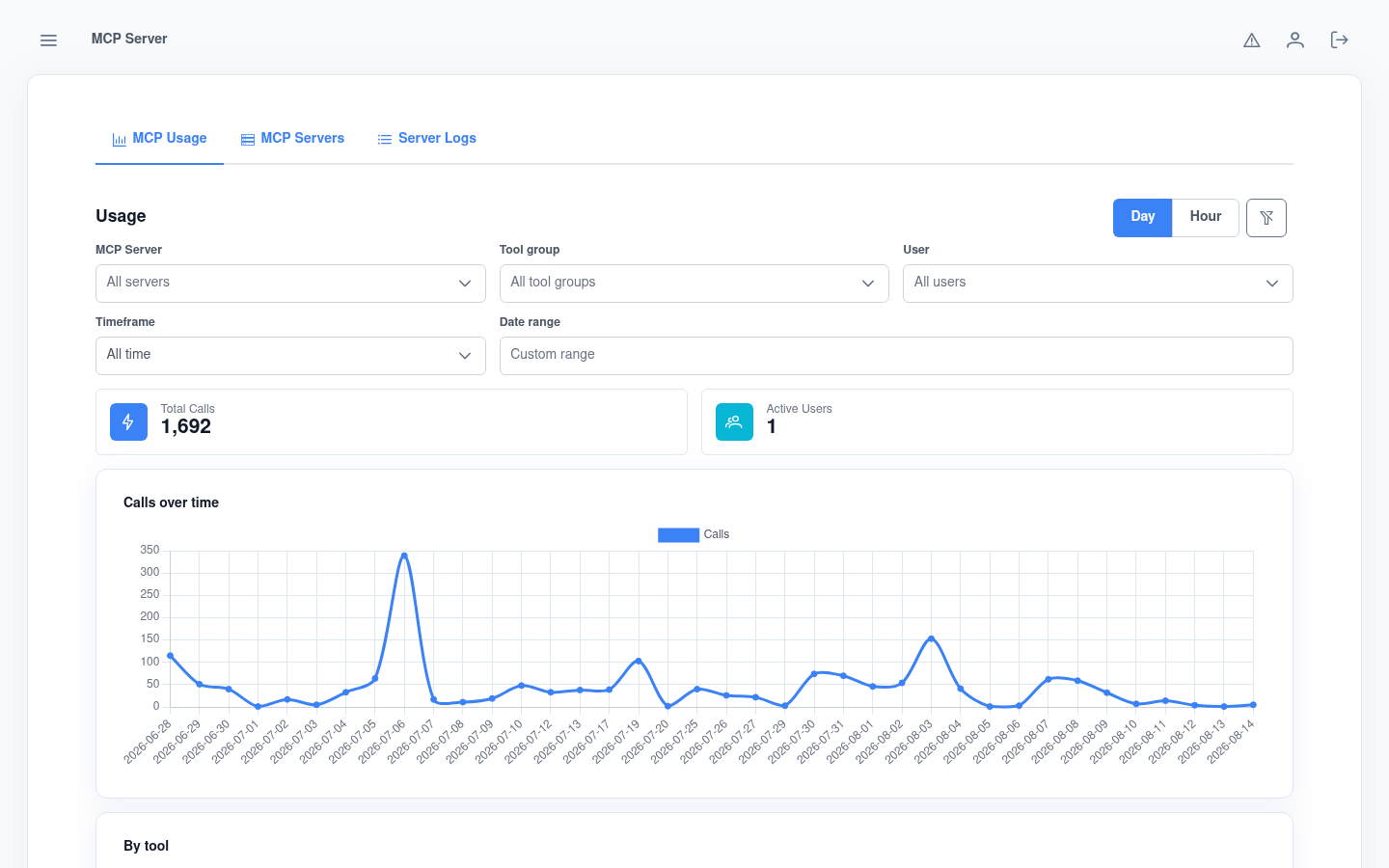
Task: Click the 2026-06-28 chart data point
Action: pyautogui.click(x=171, y=656)
